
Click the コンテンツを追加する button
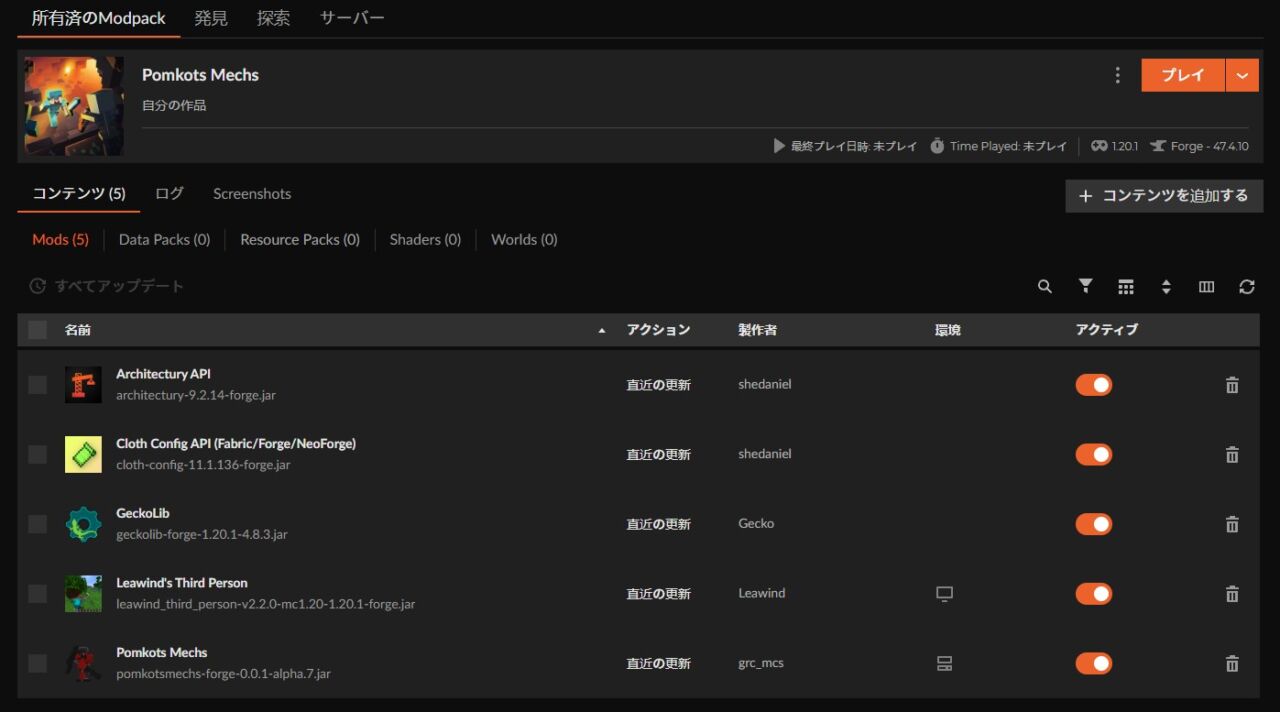(x=1164, y=196)
